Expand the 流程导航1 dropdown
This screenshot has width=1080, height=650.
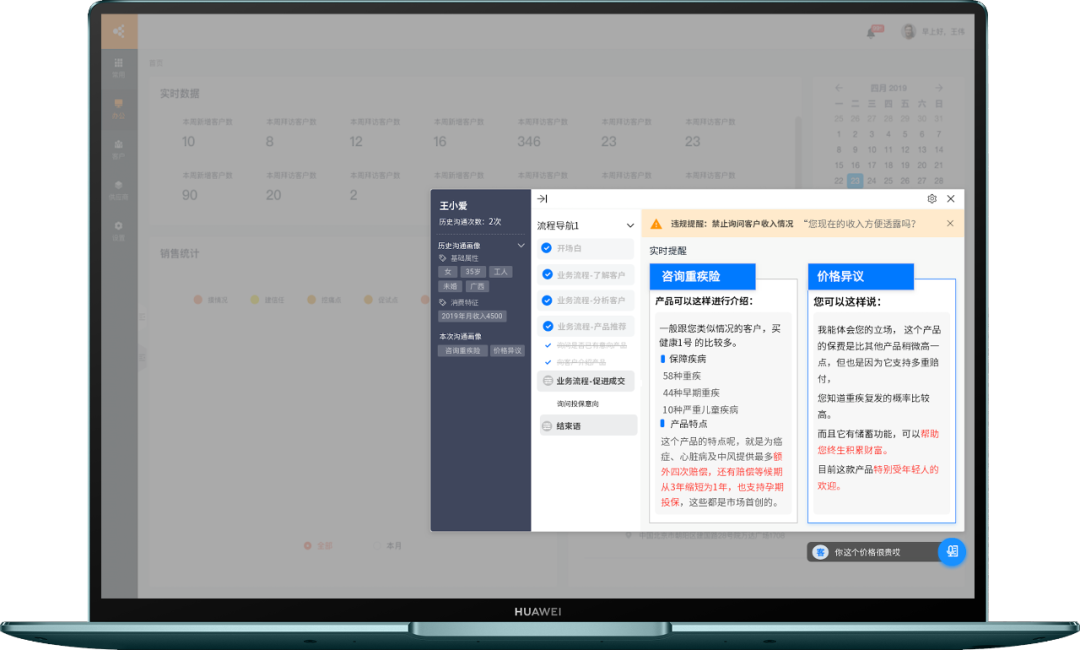[629, 226]
